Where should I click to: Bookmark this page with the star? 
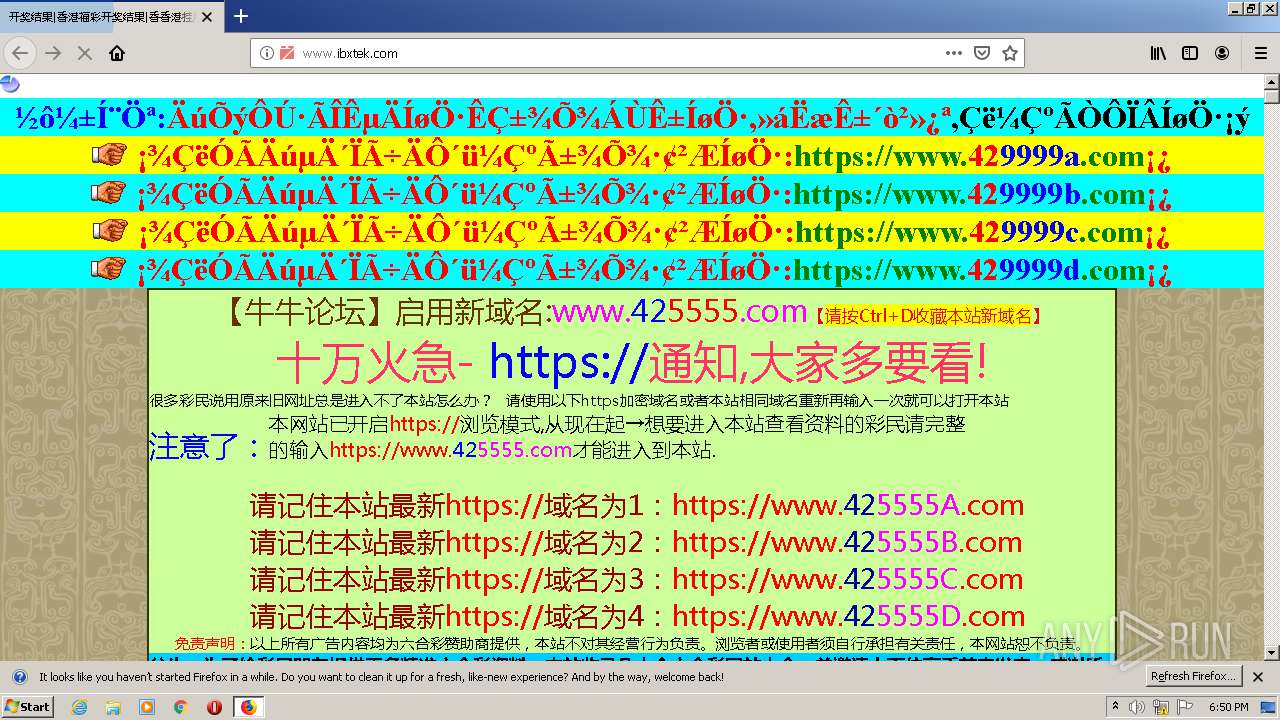[x=1010, y=53]
